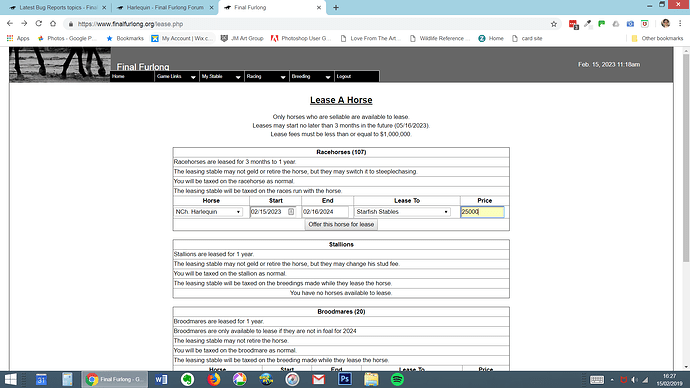Expand the Racing menu
This screenshot has width=690, height=388.
[x=266, y=77]
